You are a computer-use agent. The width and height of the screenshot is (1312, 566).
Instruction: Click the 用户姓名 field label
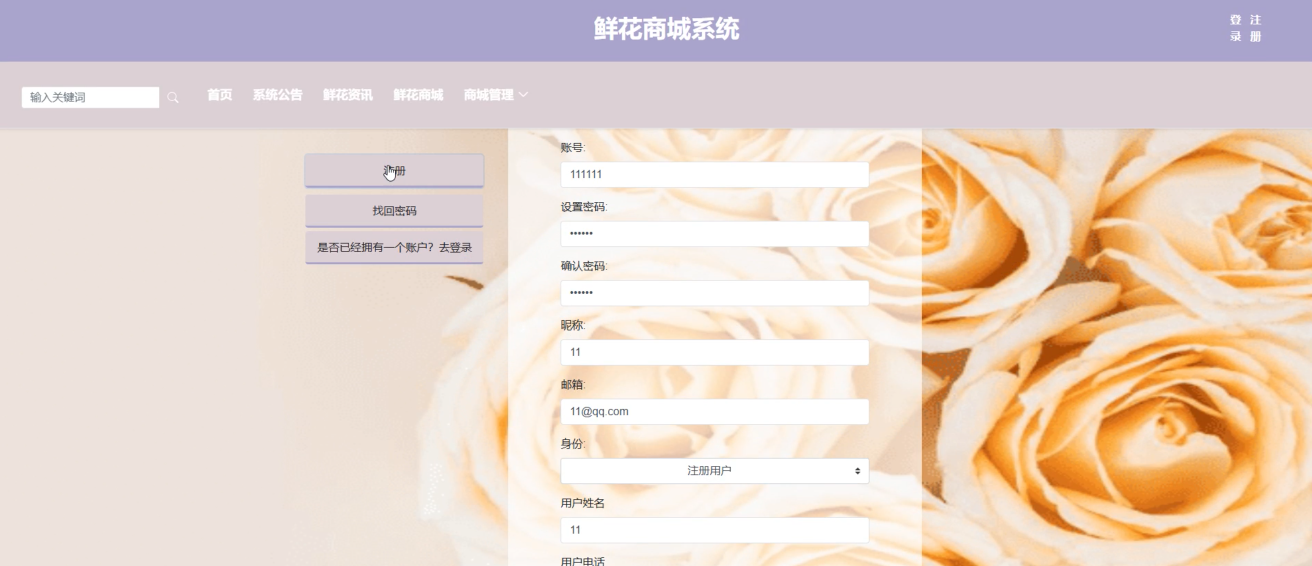pos(583,503)
